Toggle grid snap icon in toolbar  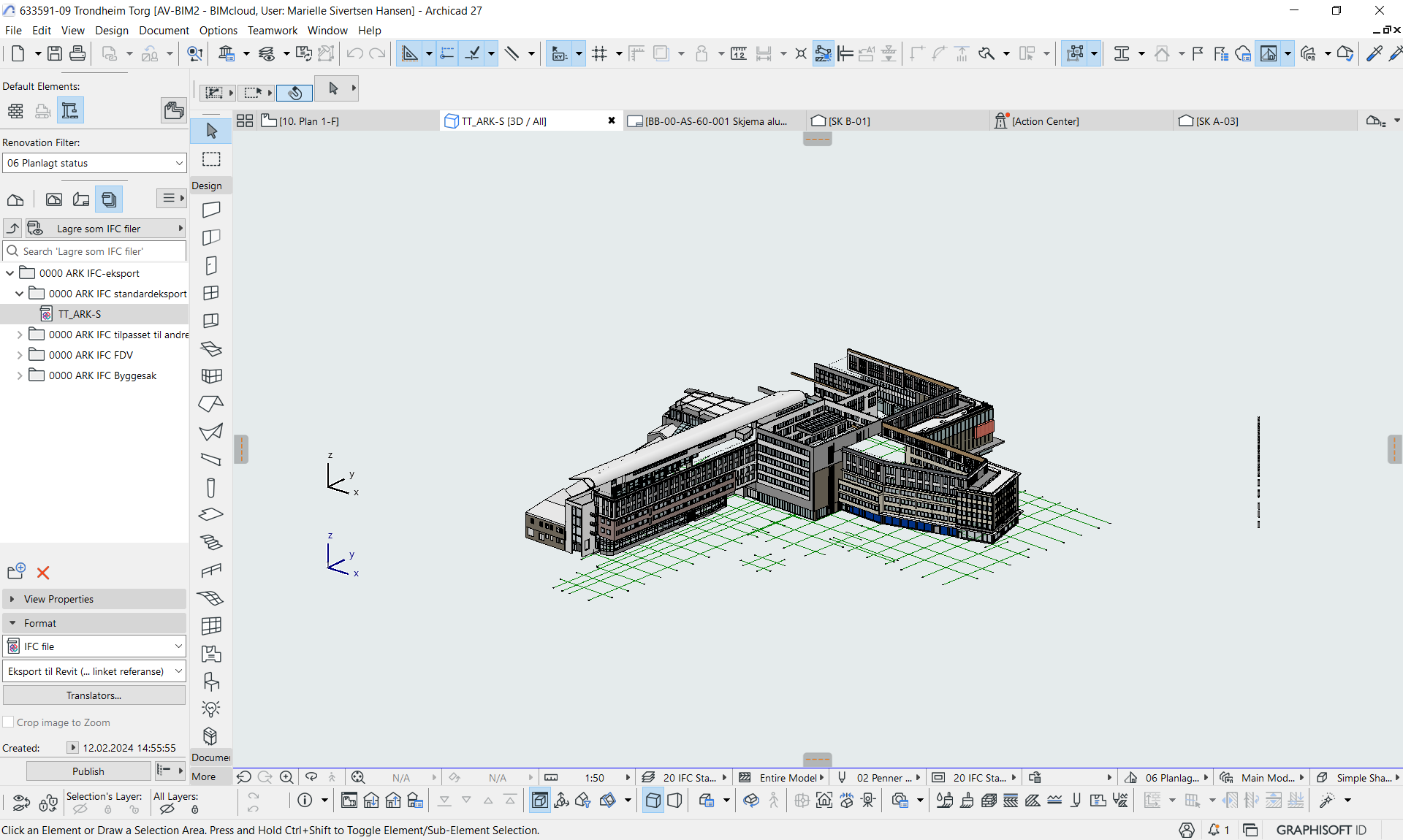click(599, 53)
